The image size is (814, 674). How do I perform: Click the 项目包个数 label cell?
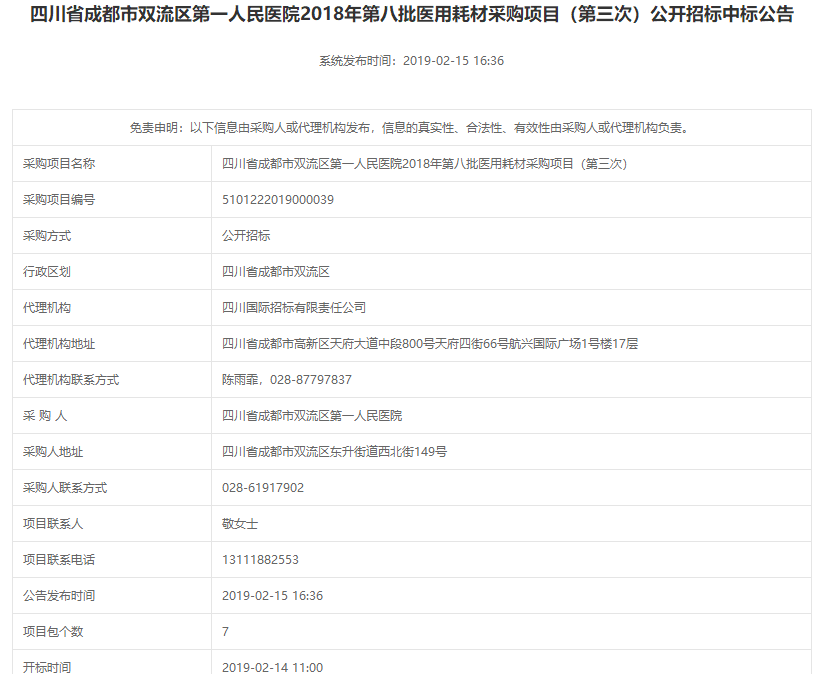[x=53, y=632]
